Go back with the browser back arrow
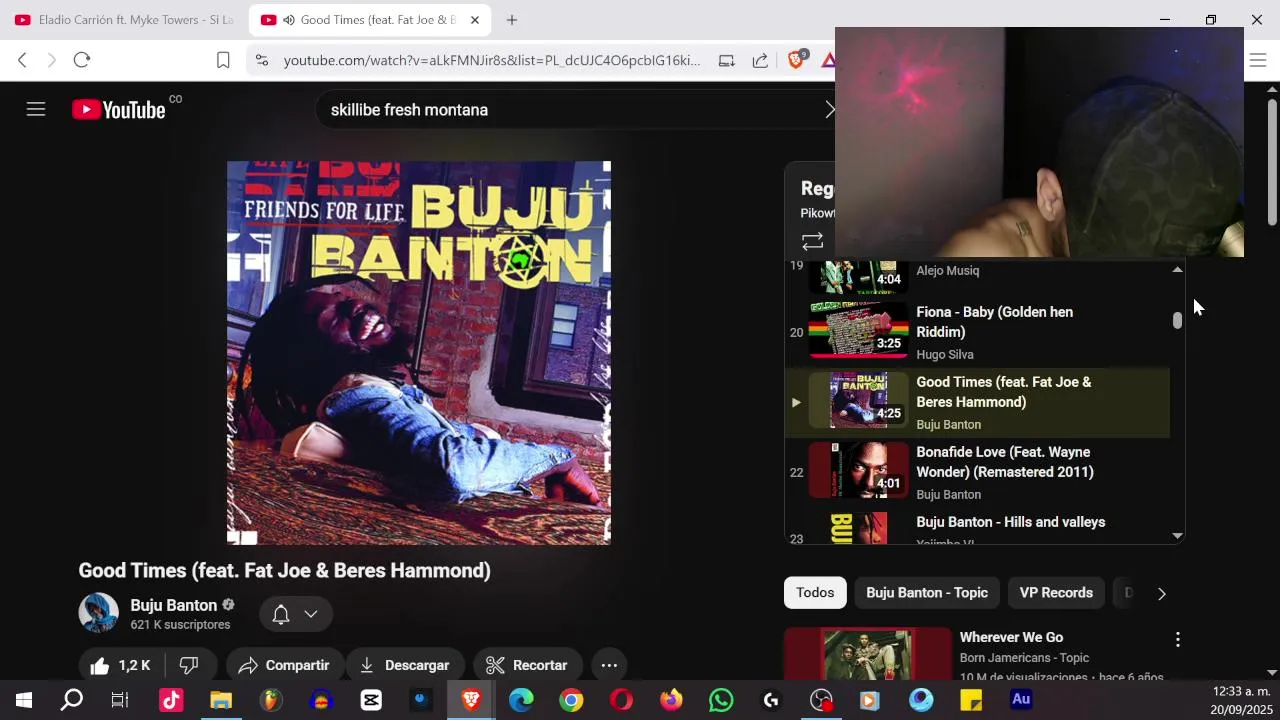 (22, 60)
